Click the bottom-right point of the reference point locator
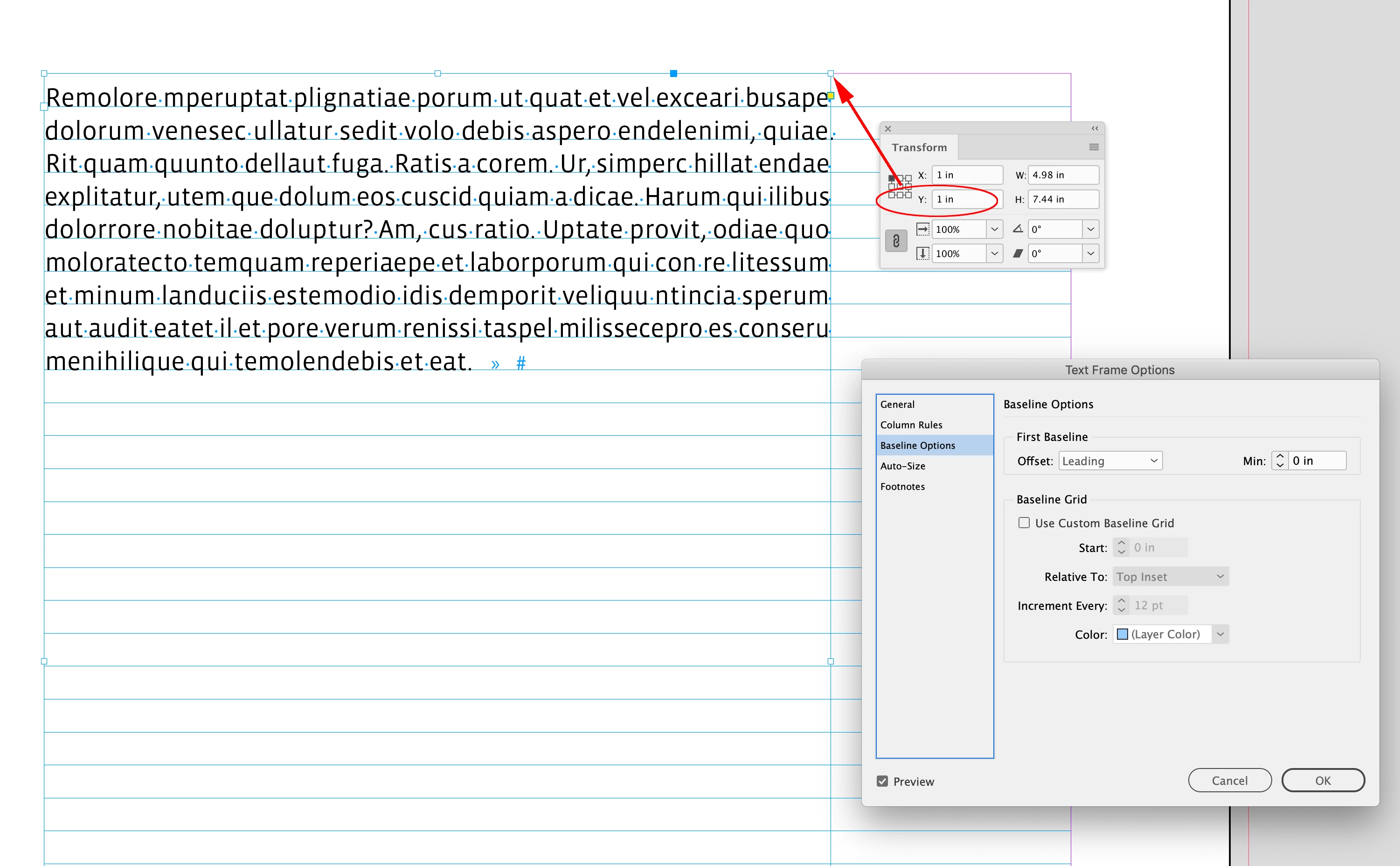The width and height of the screenshot is (1400, 866). click(x=909, y=196)
